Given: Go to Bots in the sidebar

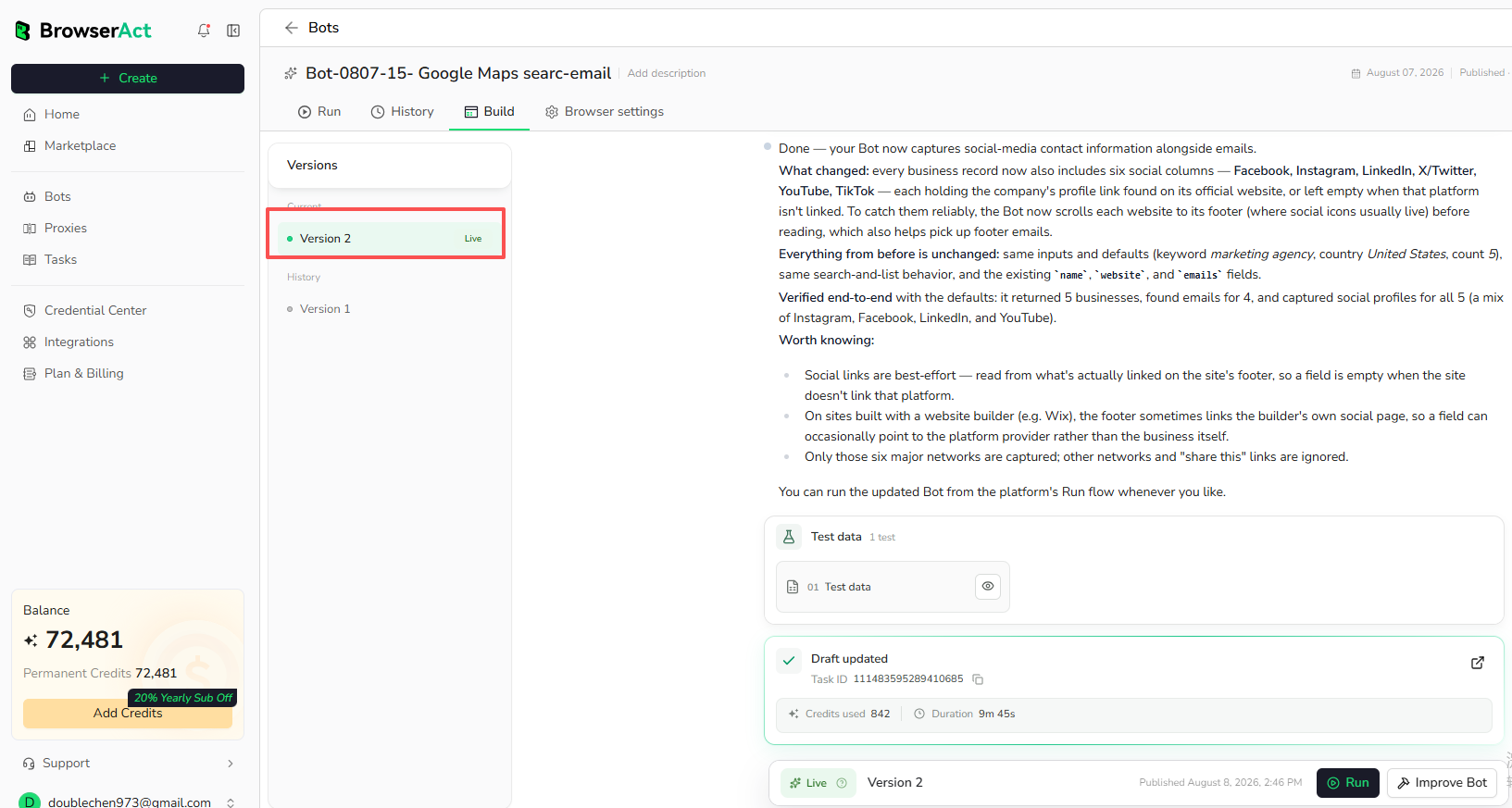Looking at the screenshot, I should 128,197.
